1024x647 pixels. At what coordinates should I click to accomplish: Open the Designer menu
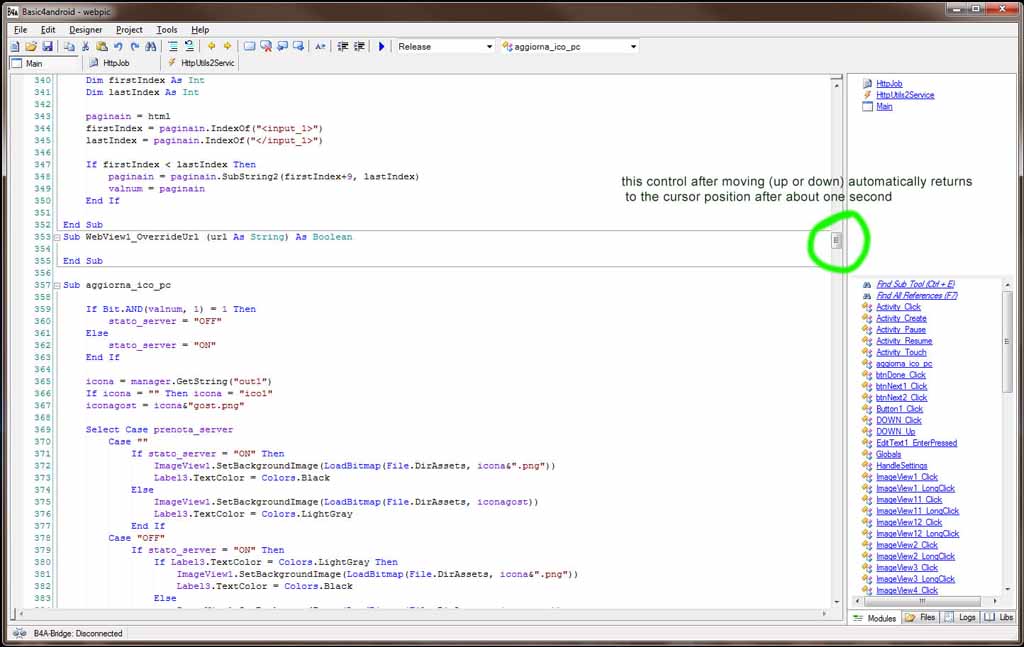[86, 29]
